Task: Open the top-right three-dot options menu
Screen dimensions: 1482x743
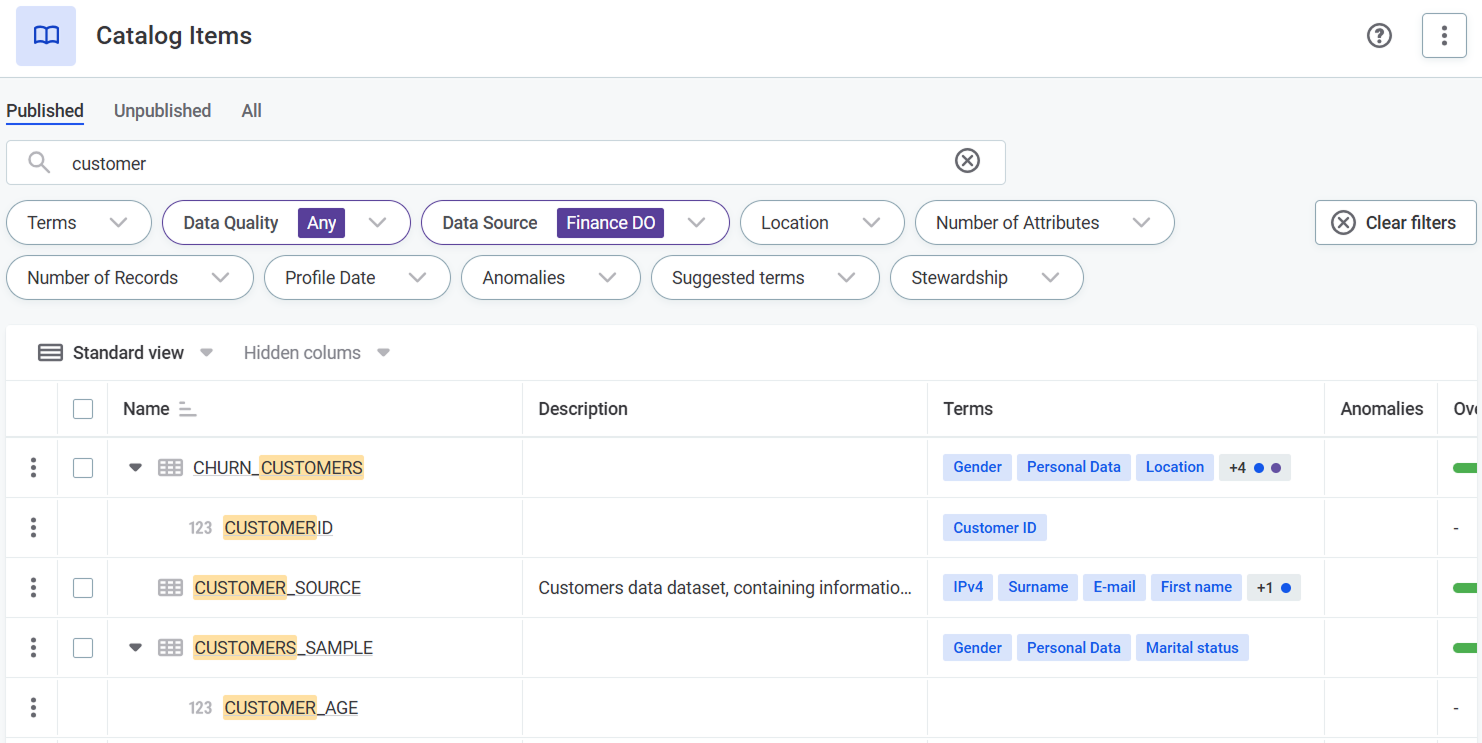Action: pos(1443,36)
